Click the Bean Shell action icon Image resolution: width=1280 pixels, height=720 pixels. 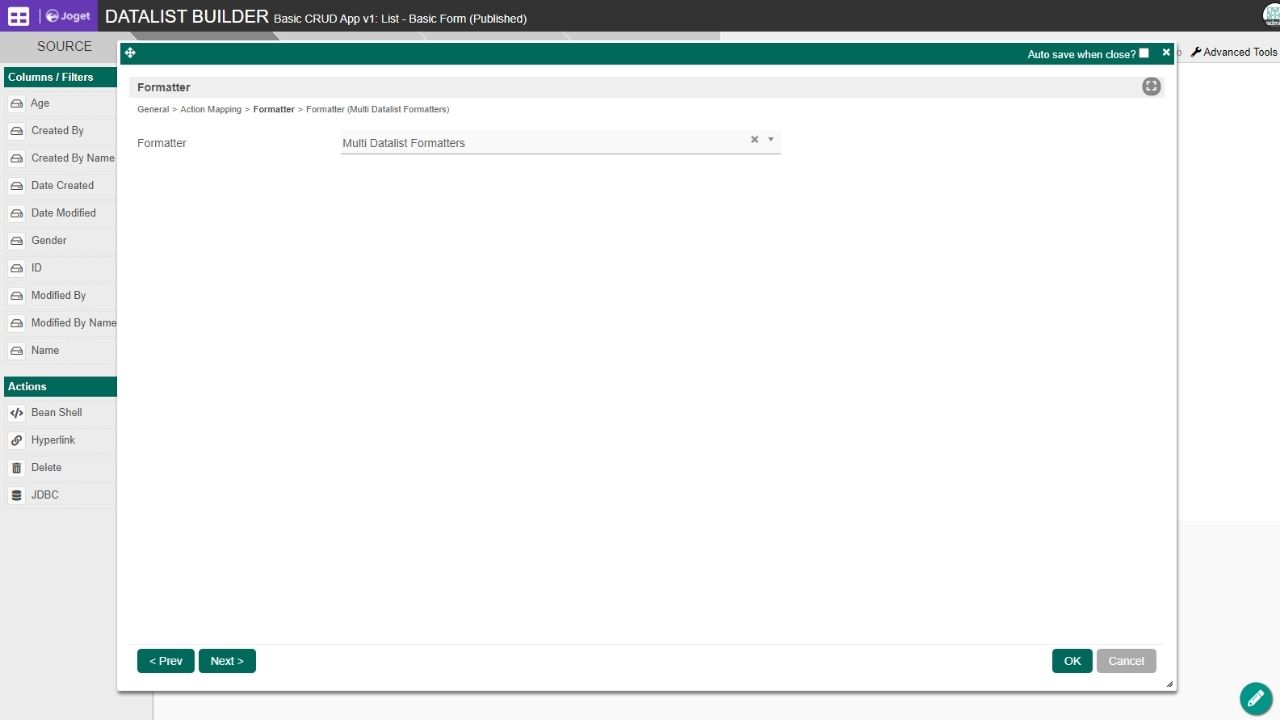tap(16, 413)
